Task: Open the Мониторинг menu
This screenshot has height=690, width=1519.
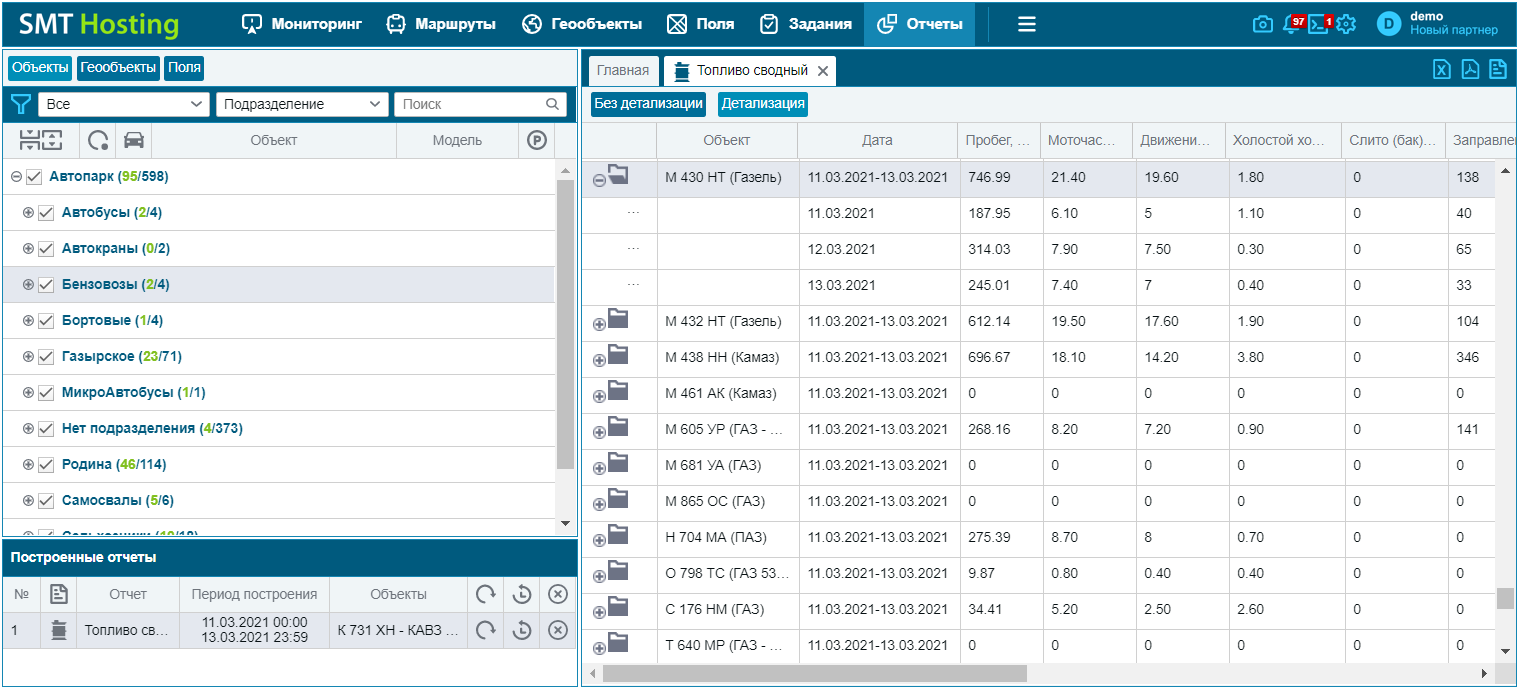Action: point(302,24)
